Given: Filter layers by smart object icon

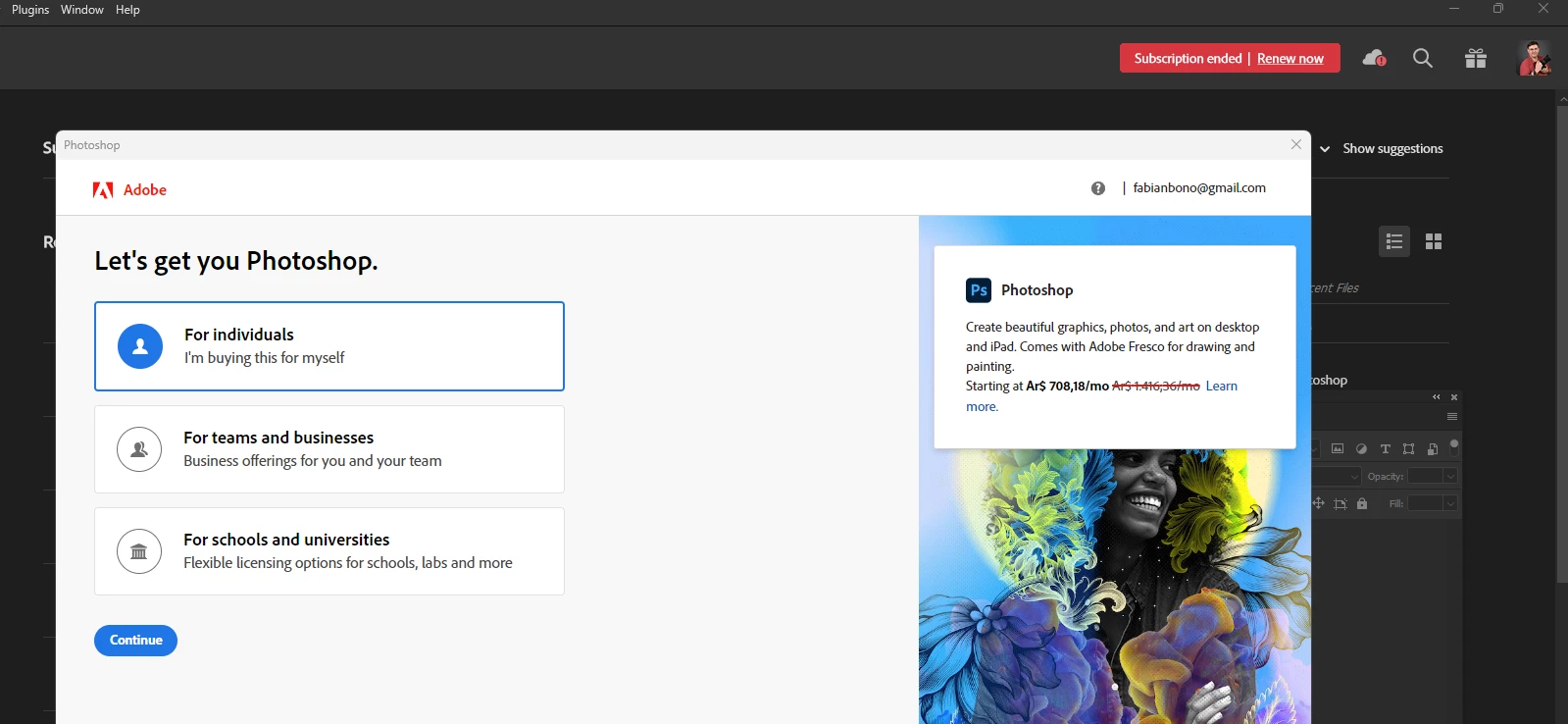Looking at the screenshot, I should [1433, 449].
